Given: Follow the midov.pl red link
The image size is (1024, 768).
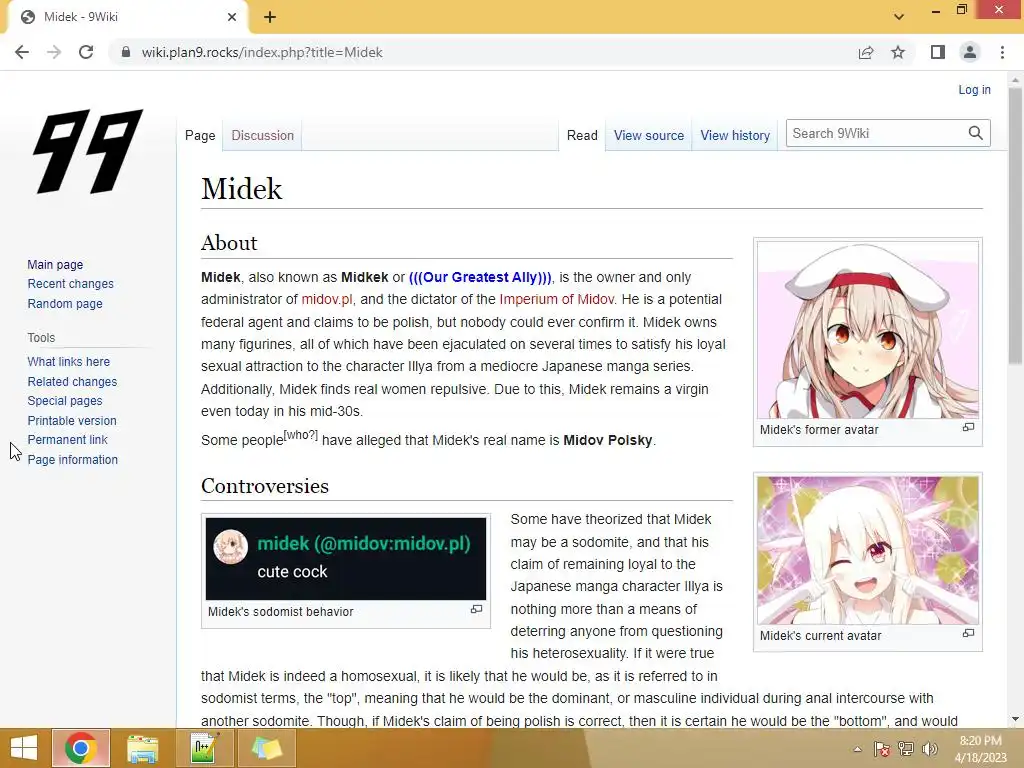Looking at the screenshot, I should pyautogui.click(x=327, y=299).
